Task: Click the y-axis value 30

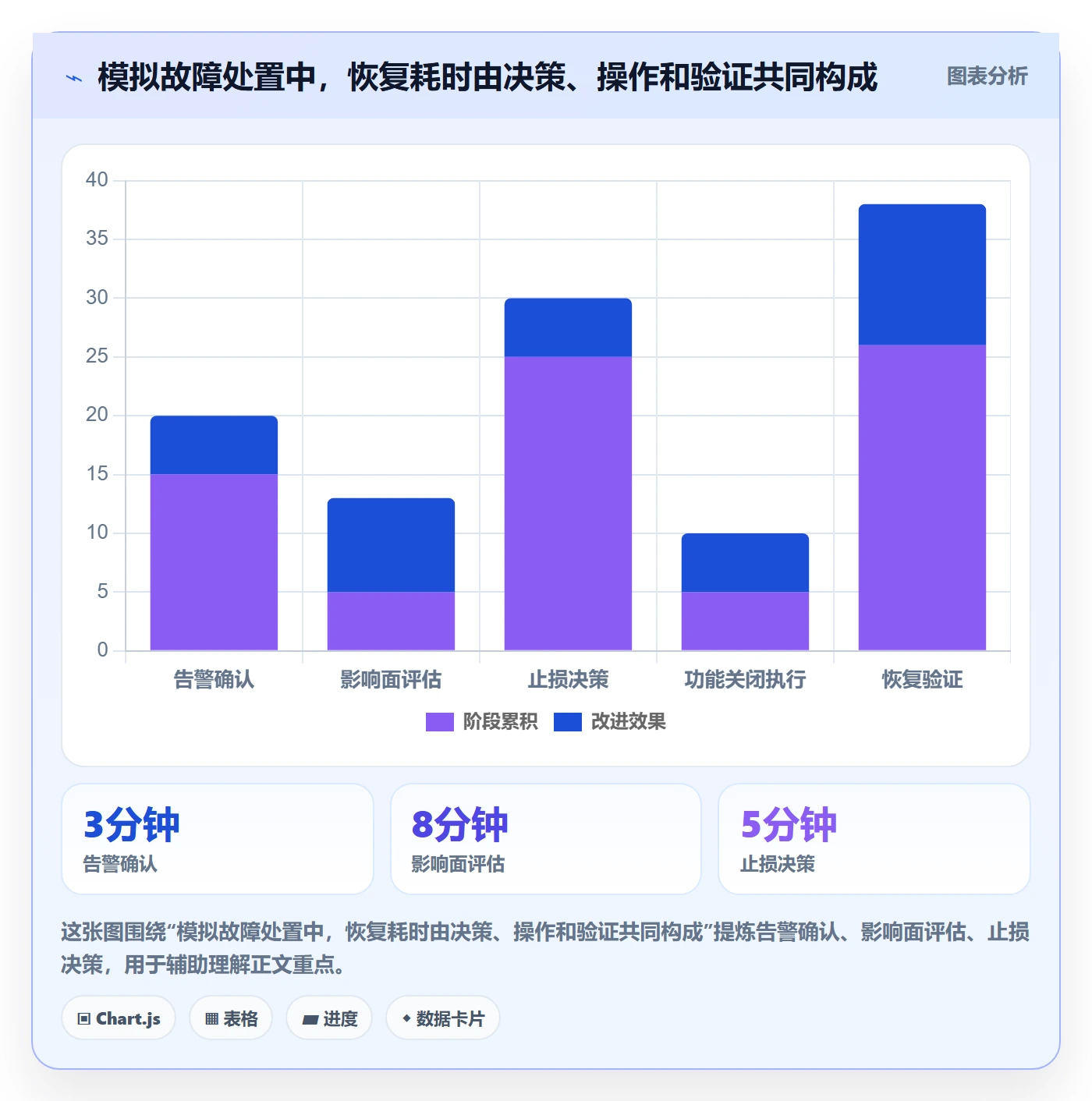Action: pyautogui.click(x=97, y=298)
